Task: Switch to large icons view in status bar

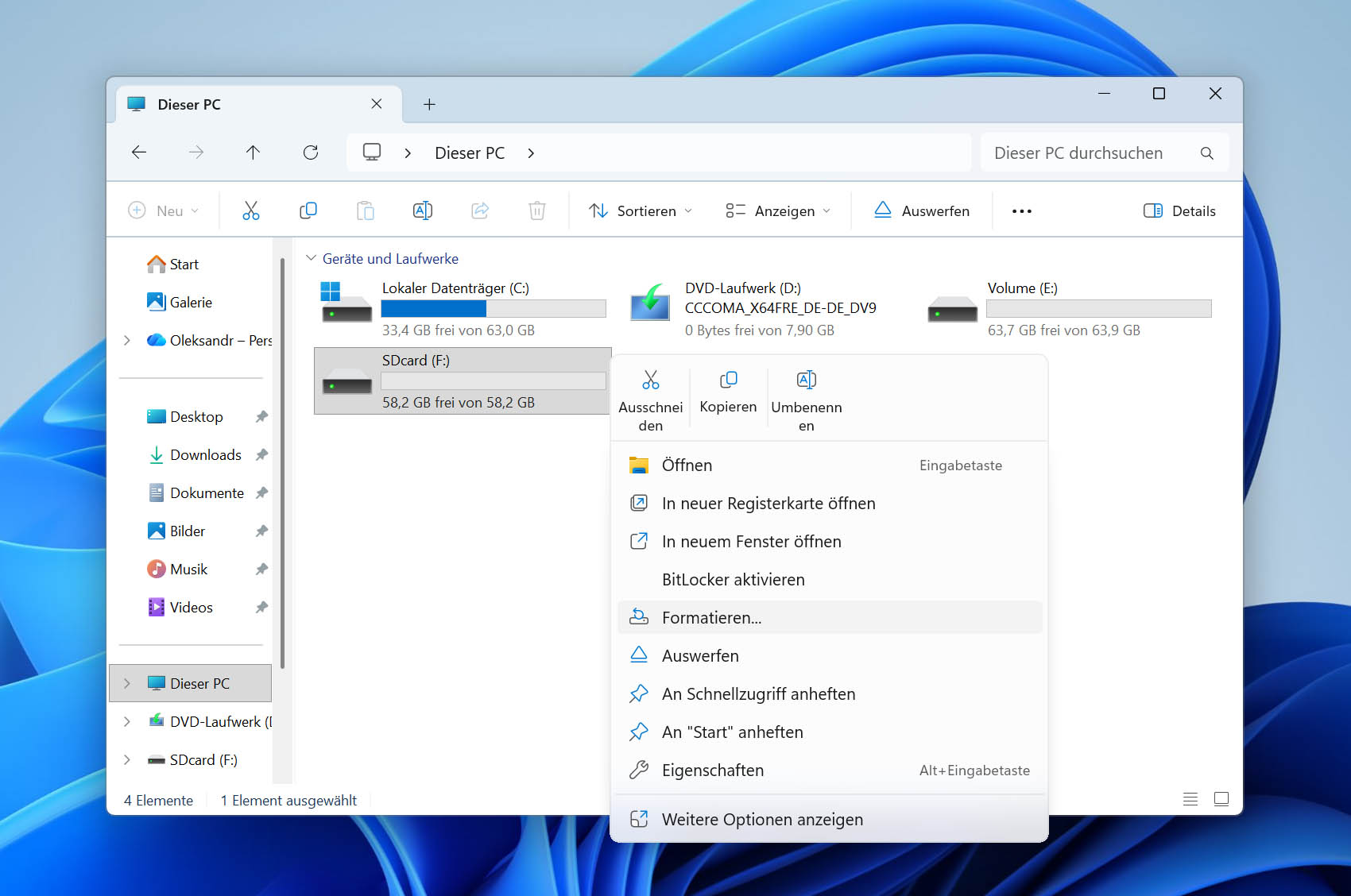Action: click(1221, 799)
